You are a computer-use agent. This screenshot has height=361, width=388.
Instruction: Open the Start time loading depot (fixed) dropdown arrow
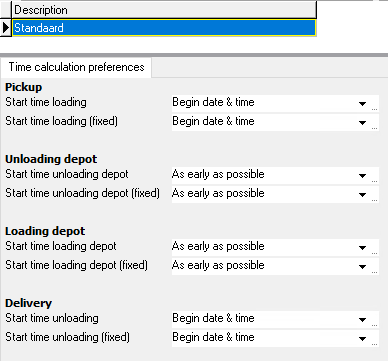[x=362, y=267]
